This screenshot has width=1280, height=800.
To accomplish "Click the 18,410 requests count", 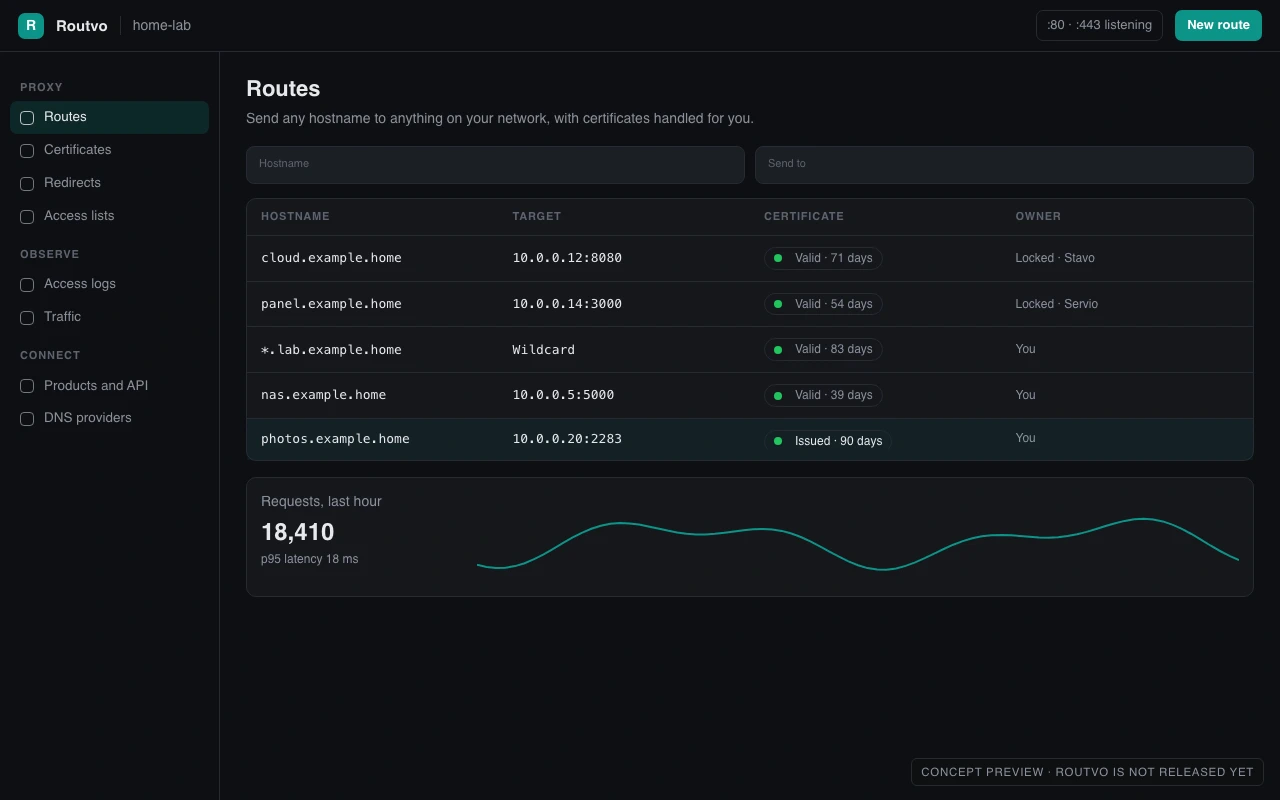I will 298,532.
